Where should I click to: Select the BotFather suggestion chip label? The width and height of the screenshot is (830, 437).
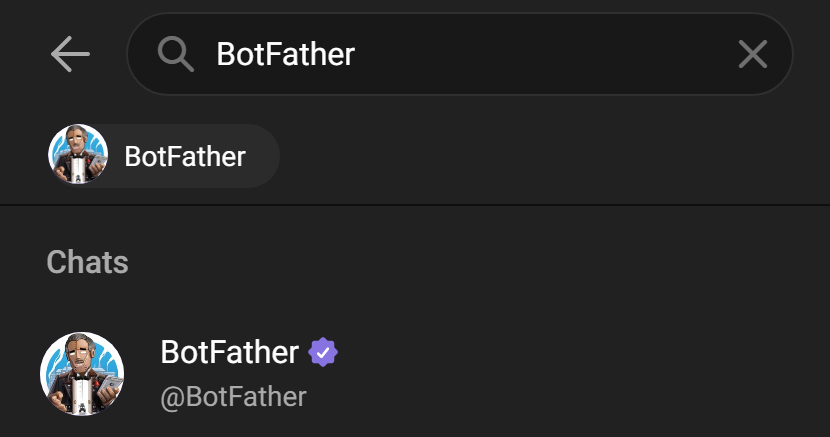(185, 156)
